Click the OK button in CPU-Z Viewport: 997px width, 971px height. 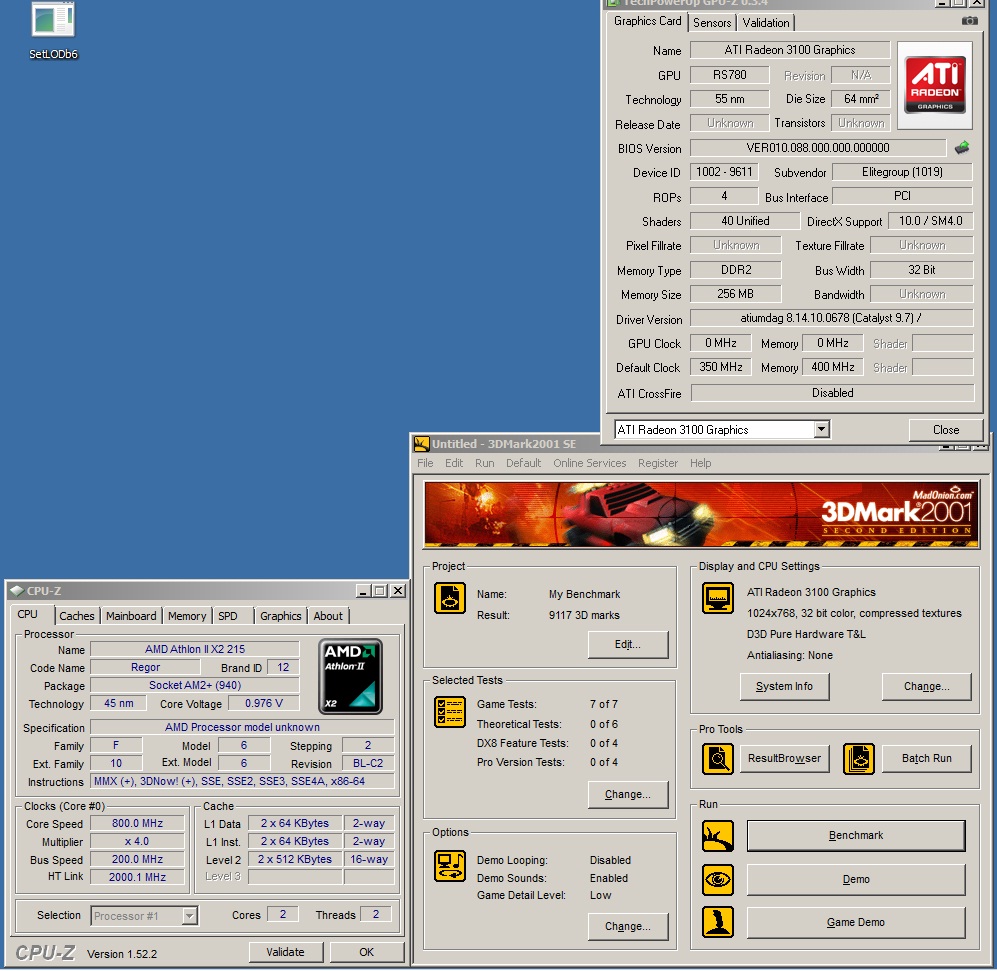point(366,952)
